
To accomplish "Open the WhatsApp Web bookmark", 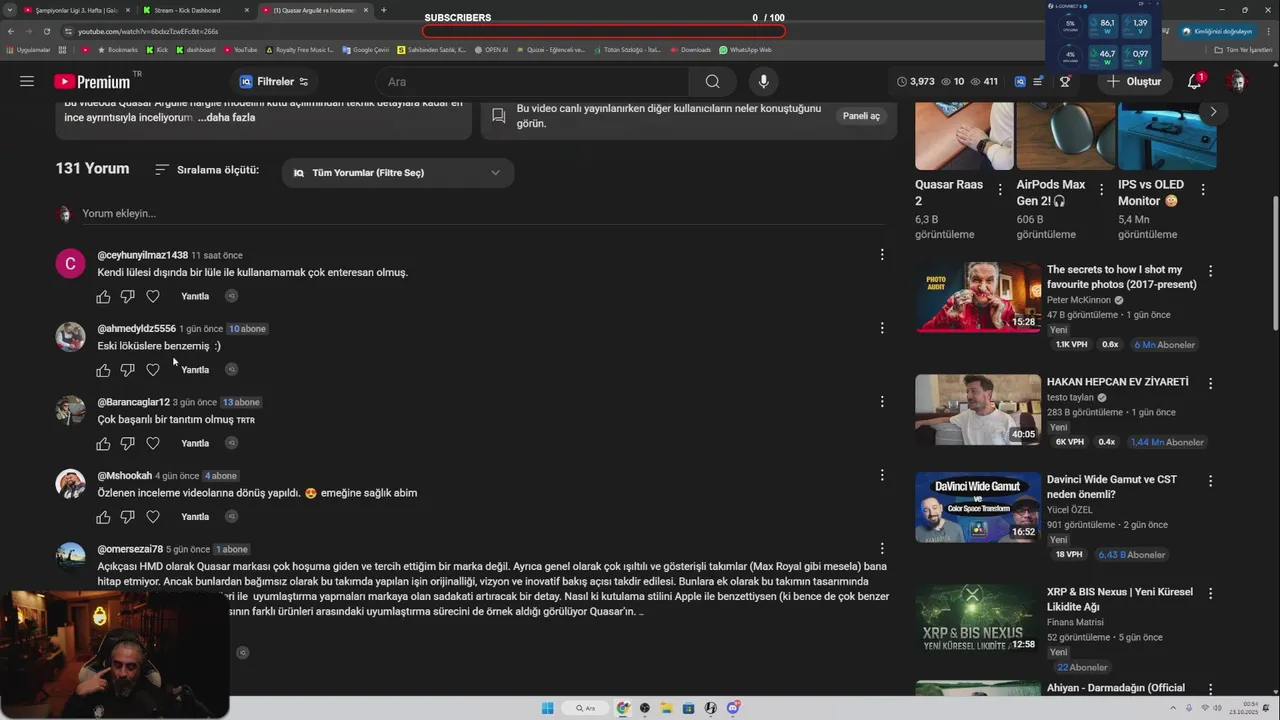I will point(745,49).
